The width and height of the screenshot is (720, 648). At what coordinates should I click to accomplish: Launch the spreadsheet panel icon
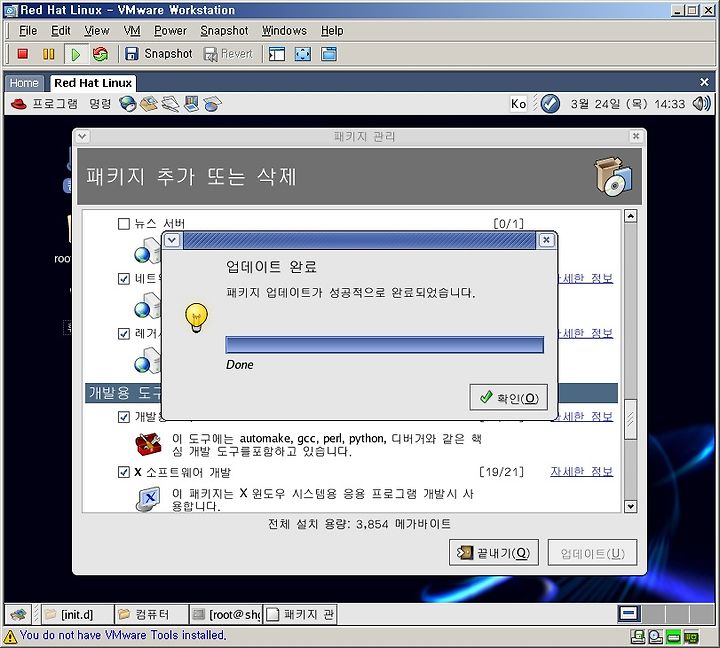point(212,104)
